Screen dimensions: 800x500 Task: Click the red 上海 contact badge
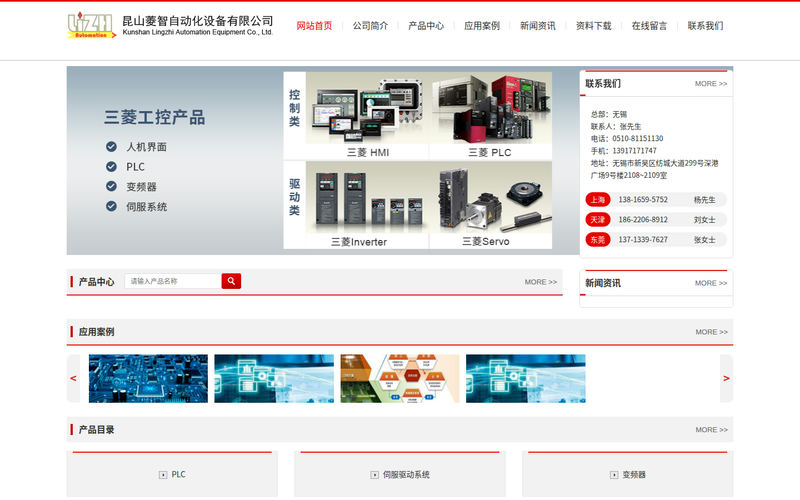click(598, 199)
